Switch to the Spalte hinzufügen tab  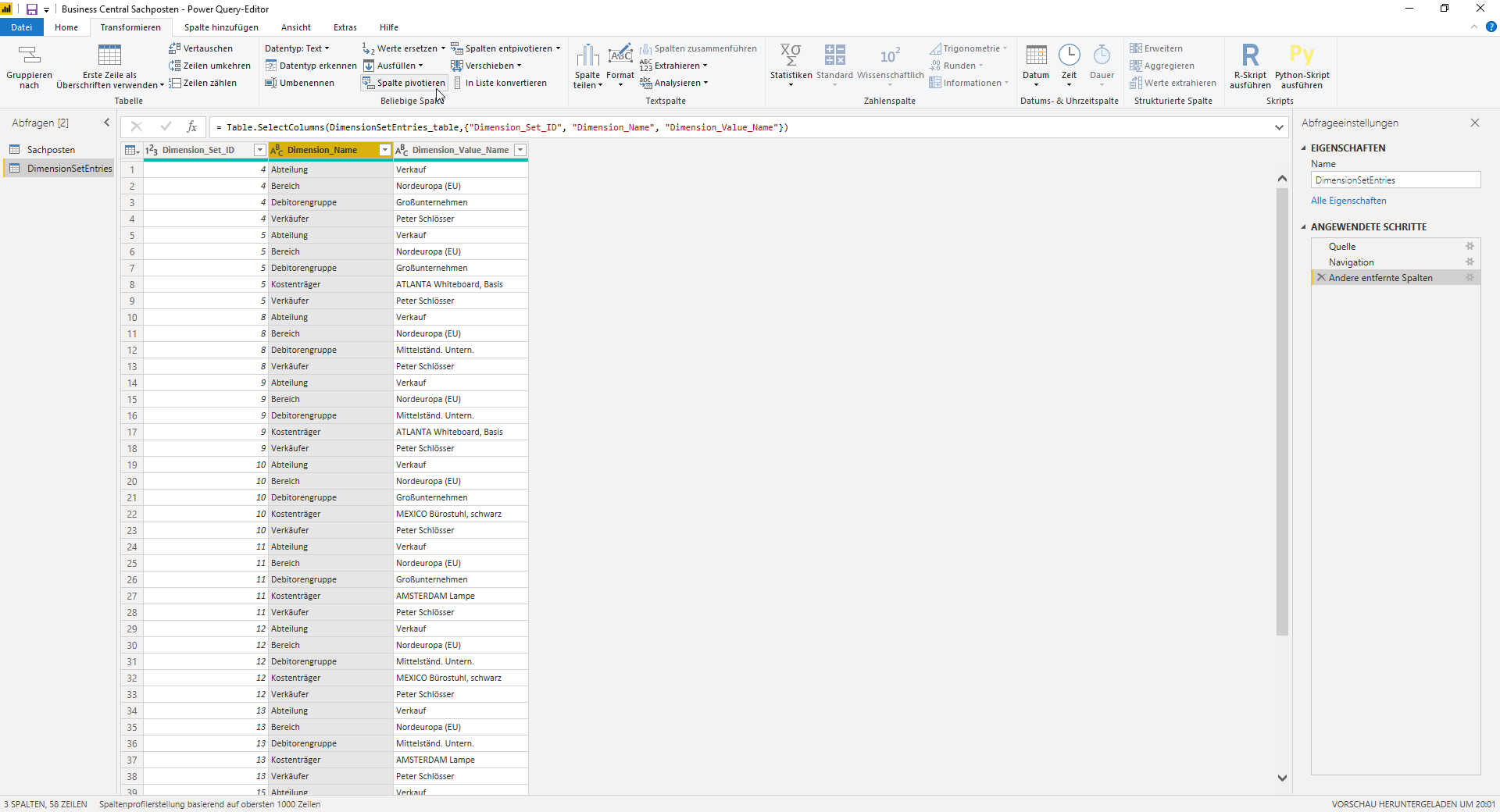point(221,27)
